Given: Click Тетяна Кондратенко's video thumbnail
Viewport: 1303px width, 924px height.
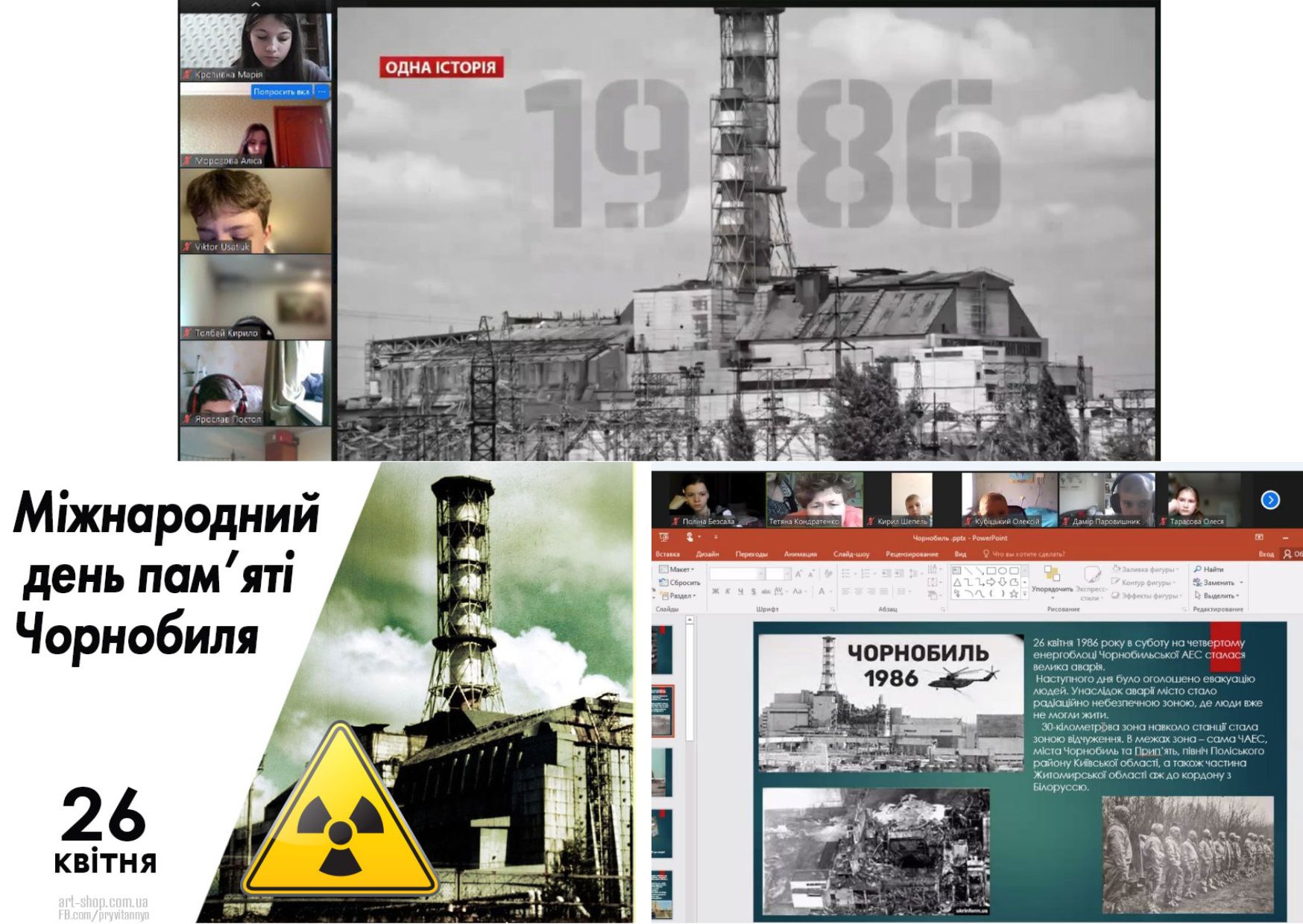Looking at the screenshot, I should (x=814, y=499).
